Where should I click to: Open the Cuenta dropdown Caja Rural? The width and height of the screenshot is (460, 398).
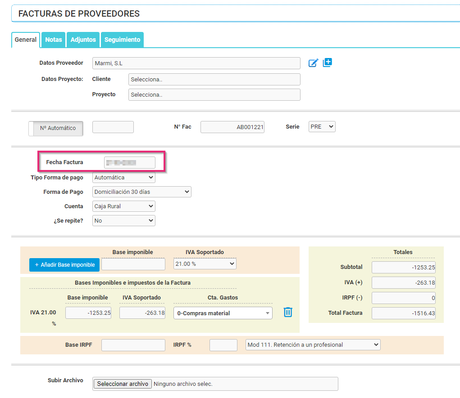pos(124,206)
